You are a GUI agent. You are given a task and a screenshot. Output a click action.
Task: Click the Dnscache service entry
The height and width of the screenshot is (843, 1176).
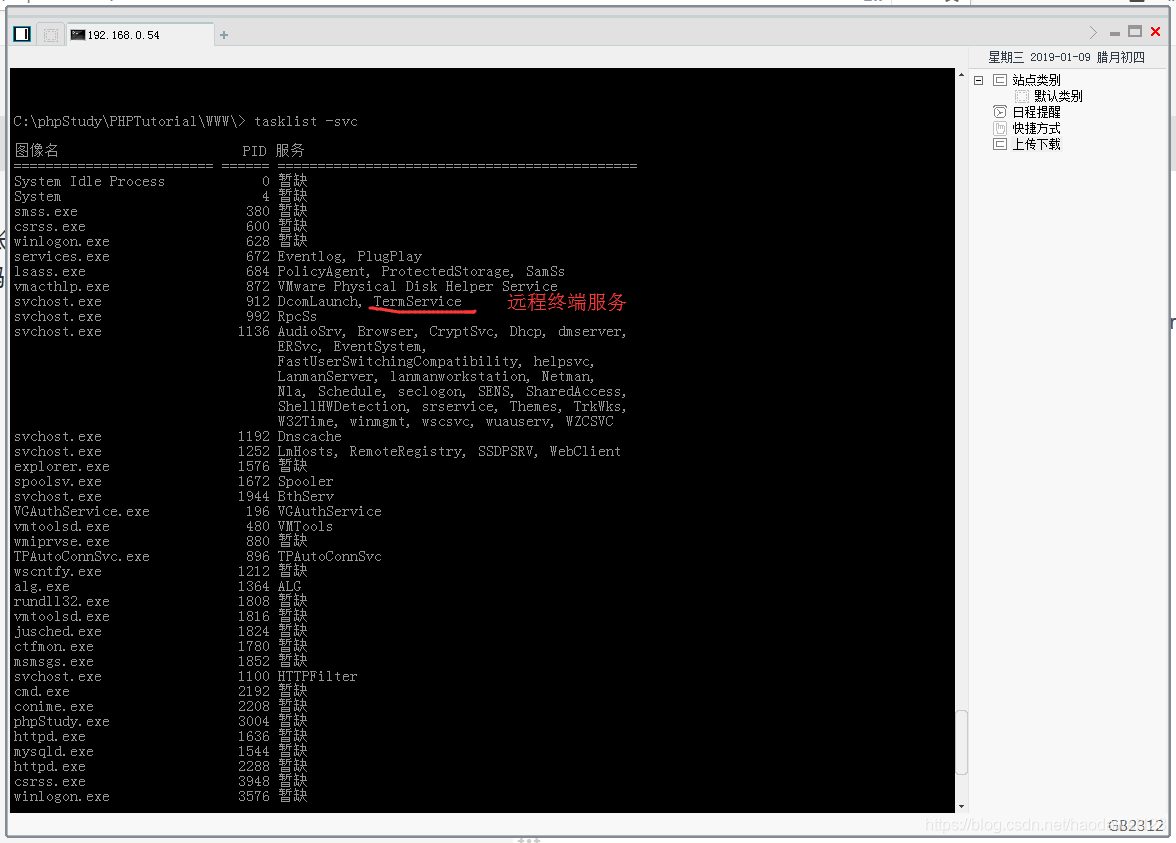[309, 436]
